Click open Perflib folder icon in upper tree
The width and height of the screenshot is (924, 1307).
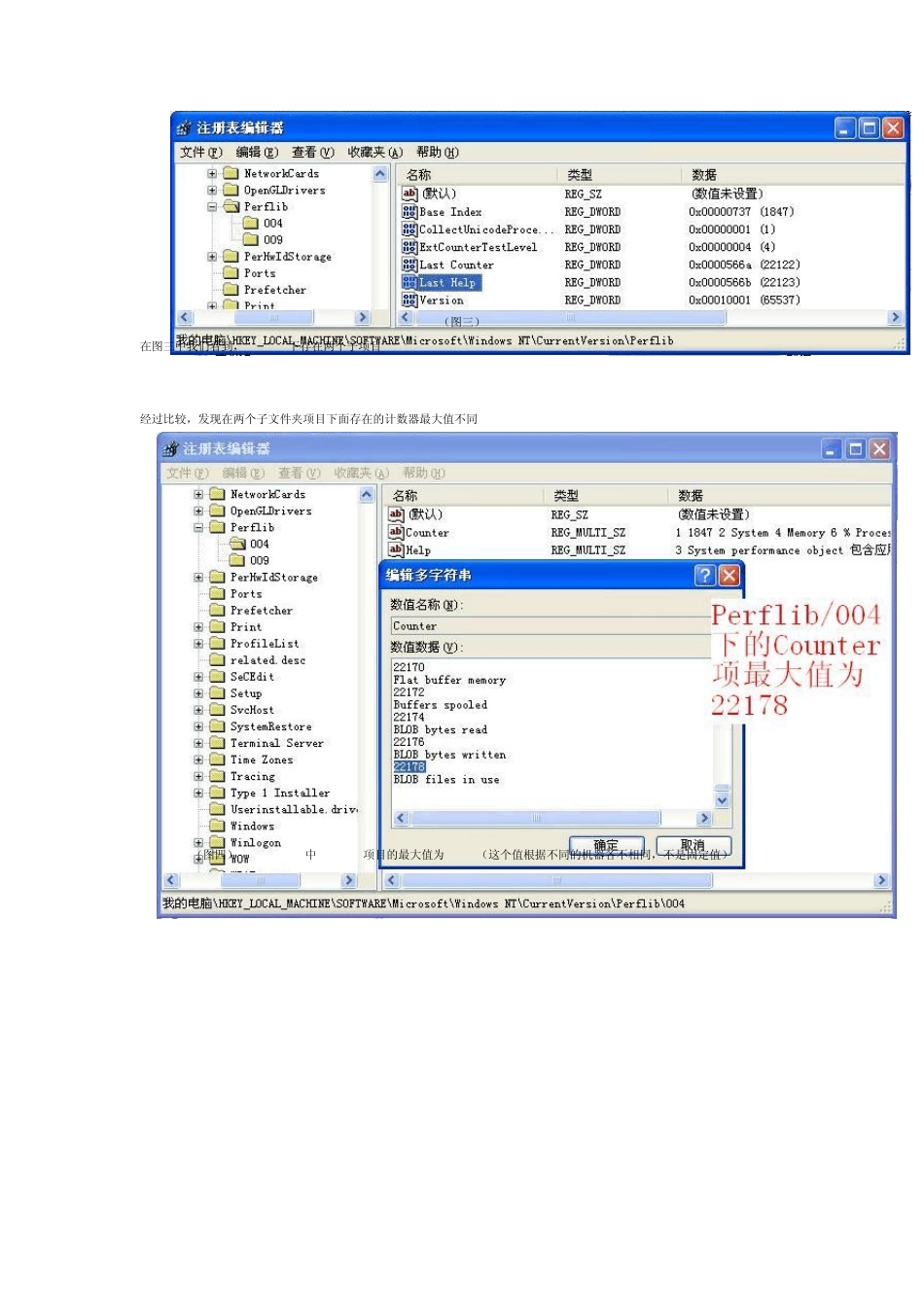point(231,207)
